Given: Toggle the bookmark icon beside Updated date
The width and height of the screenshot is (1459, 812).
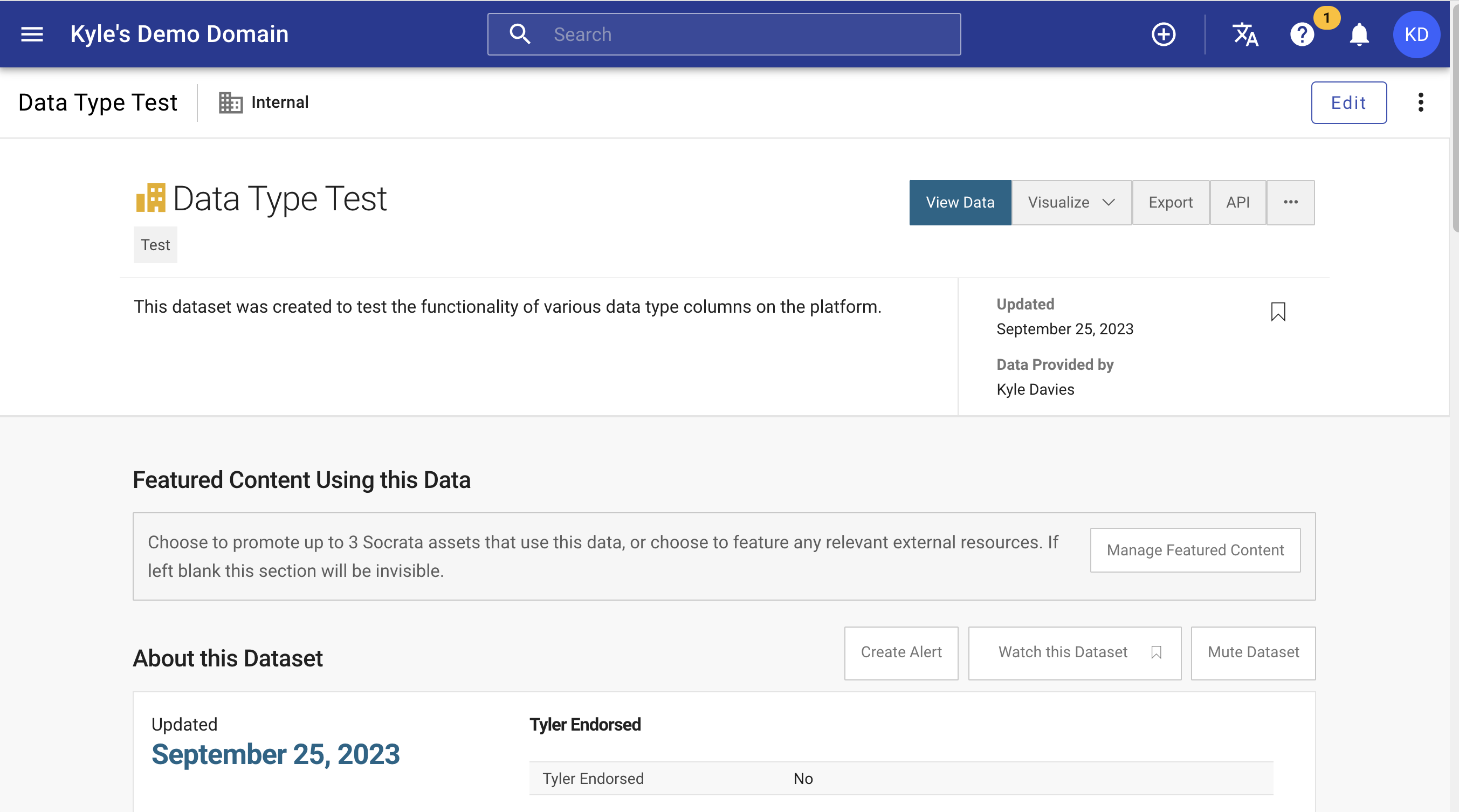Looking at the screenshot, I should pos(1278,312).
